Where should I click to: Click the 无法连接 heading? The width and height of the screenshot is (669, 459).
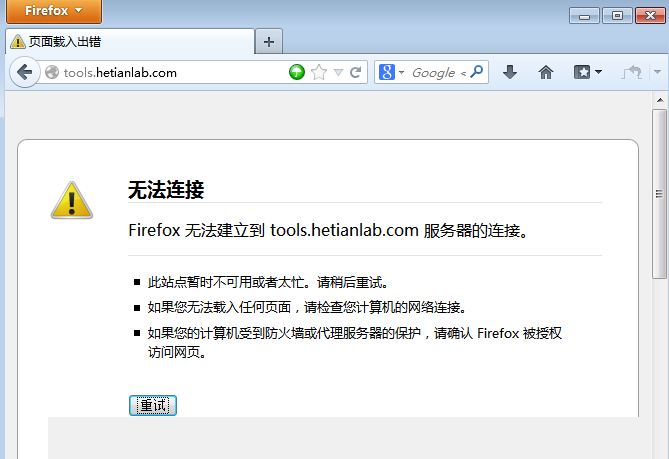pyautogui.click(x=166, y=190)
